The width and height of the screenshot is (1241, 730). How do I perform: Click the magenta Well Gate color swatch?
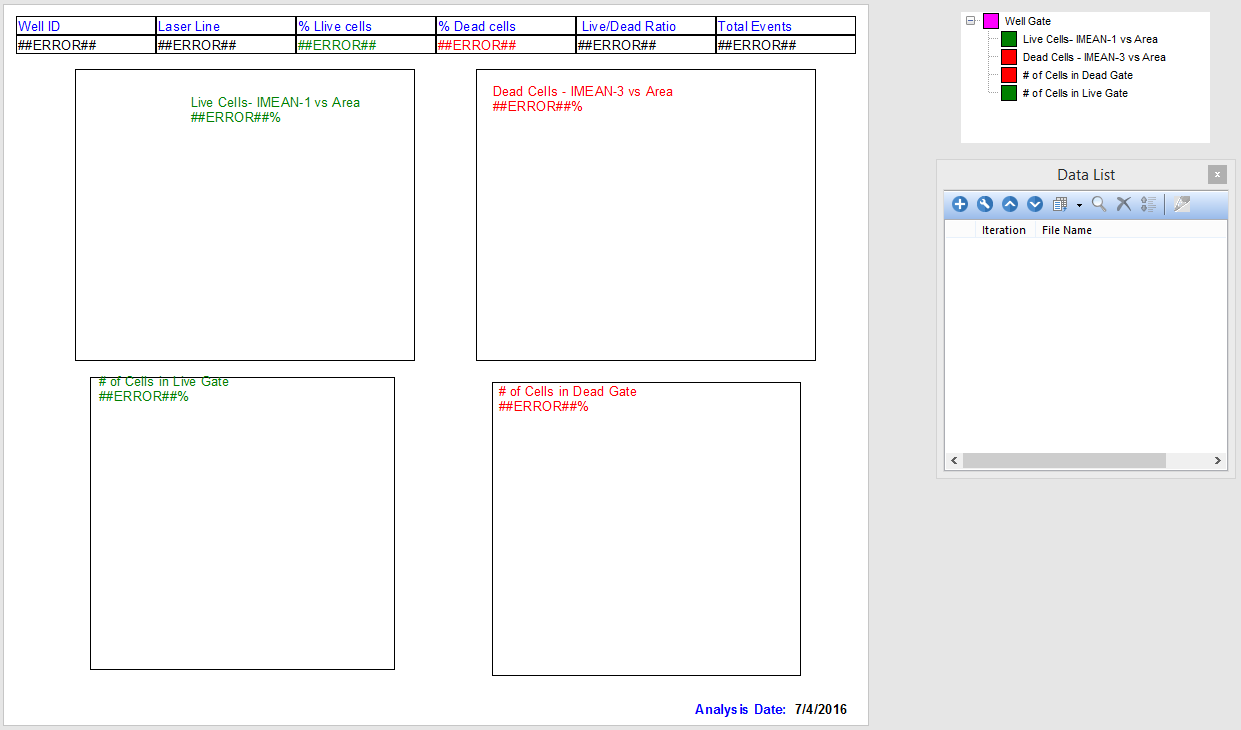991,21
